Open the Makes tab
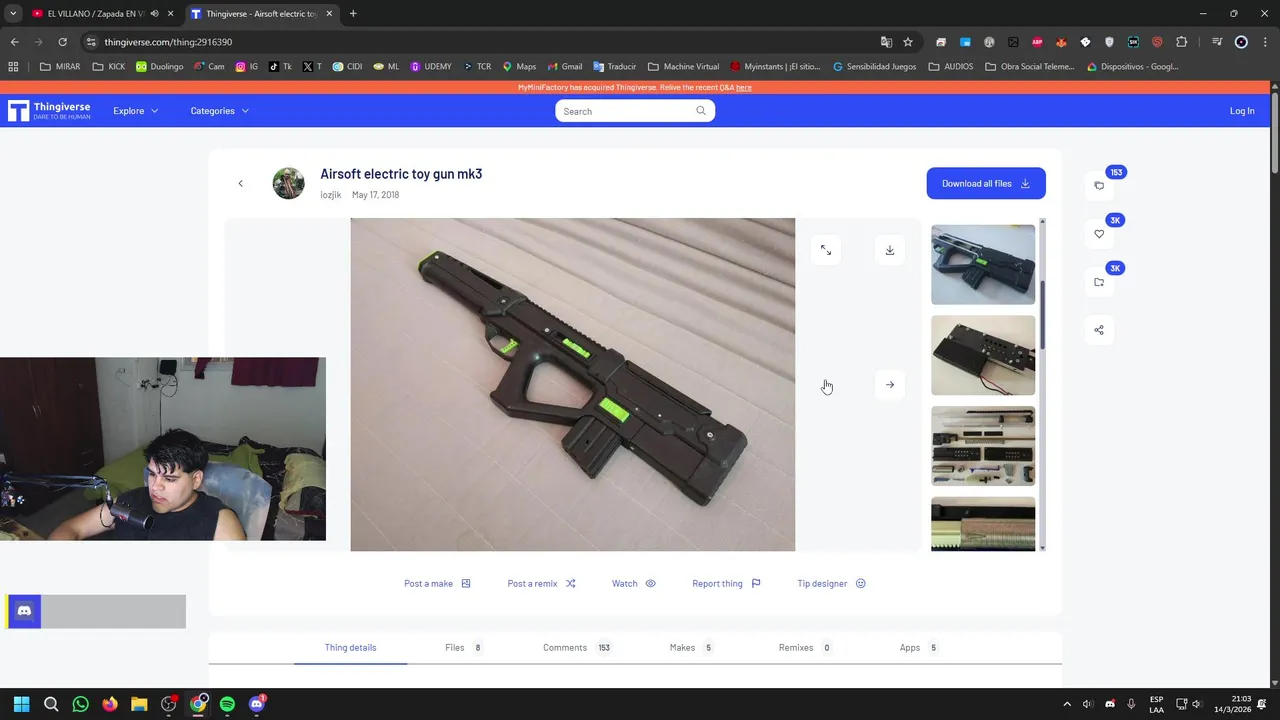Viewport: 1280px width, 720px height. [691, 648]
